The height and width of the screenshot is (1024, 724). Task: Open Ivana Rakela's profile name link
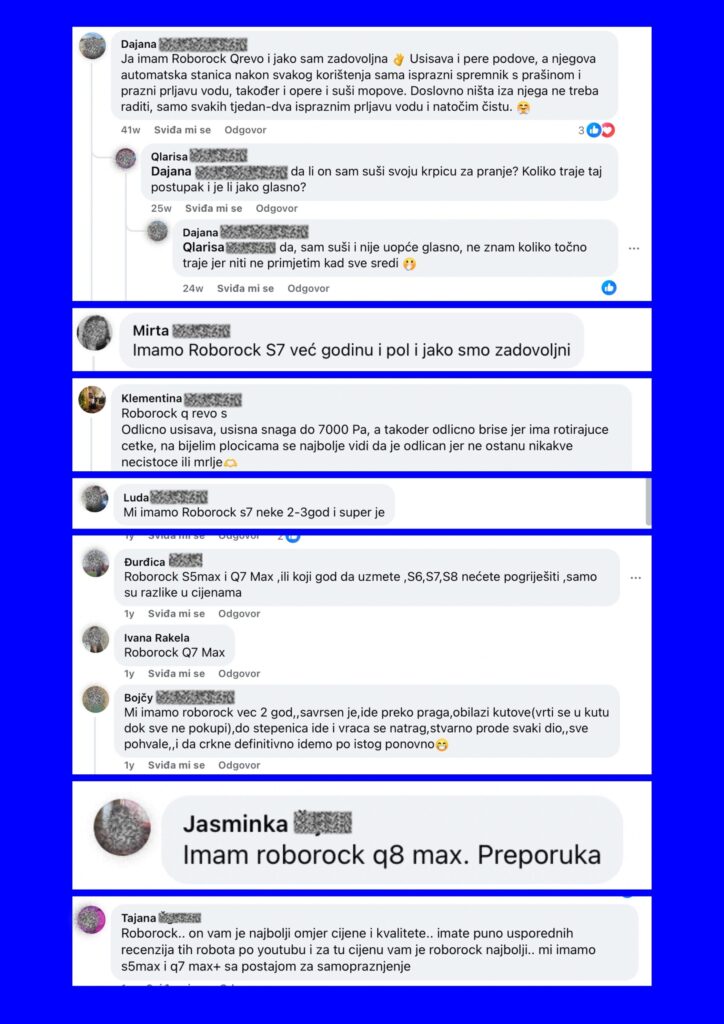click(157, 638)
